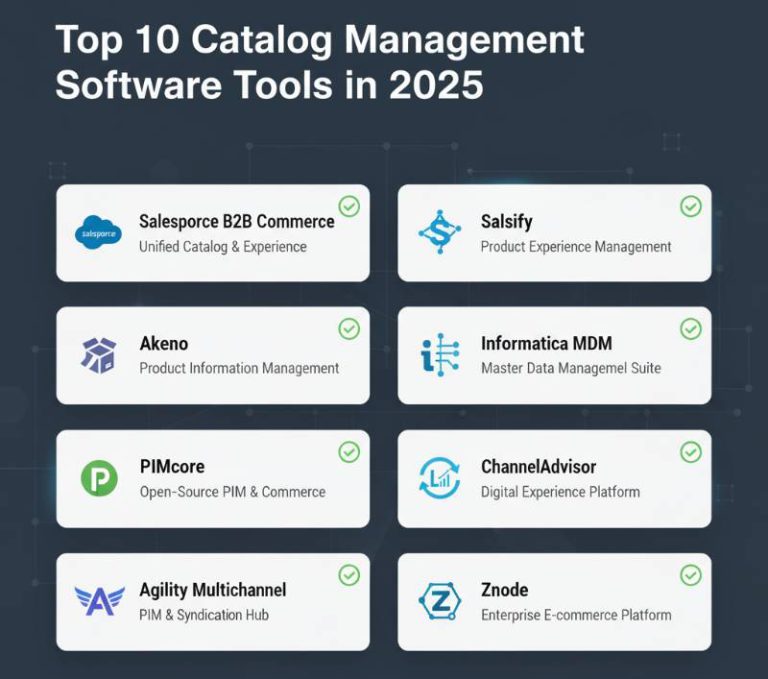Toggle the checkmark on Agility Multichannel card

tap(349, 575)
